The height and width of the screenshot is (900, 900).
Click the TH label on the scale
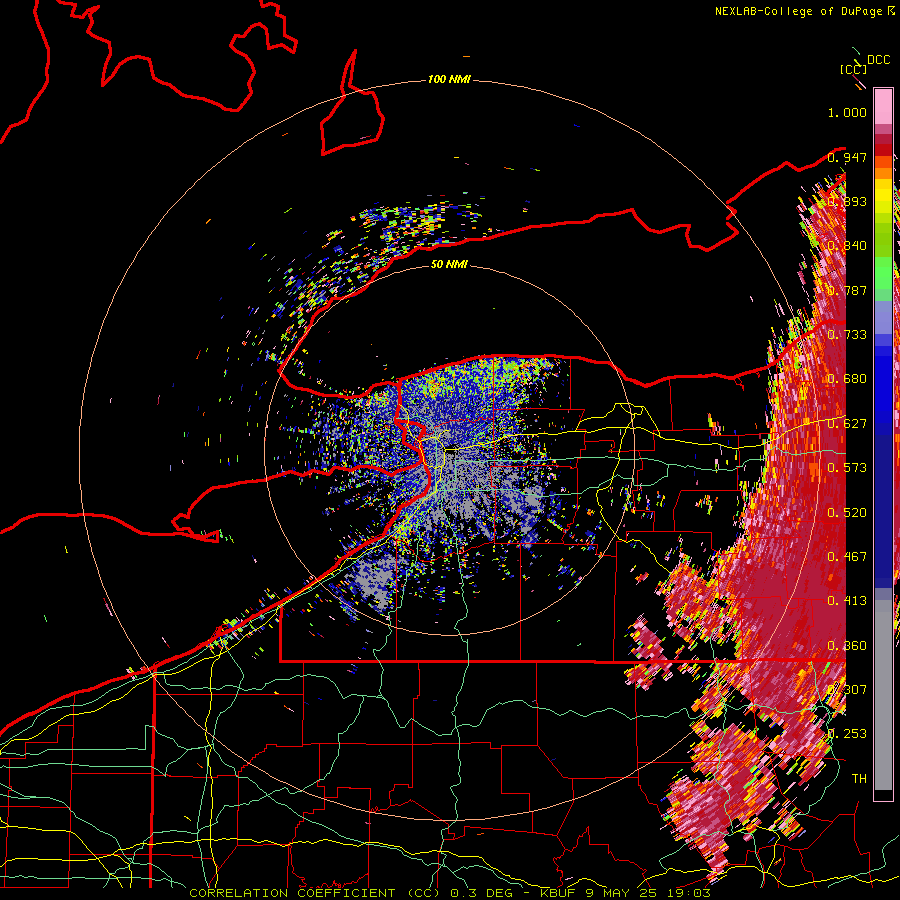click(859, 779)
